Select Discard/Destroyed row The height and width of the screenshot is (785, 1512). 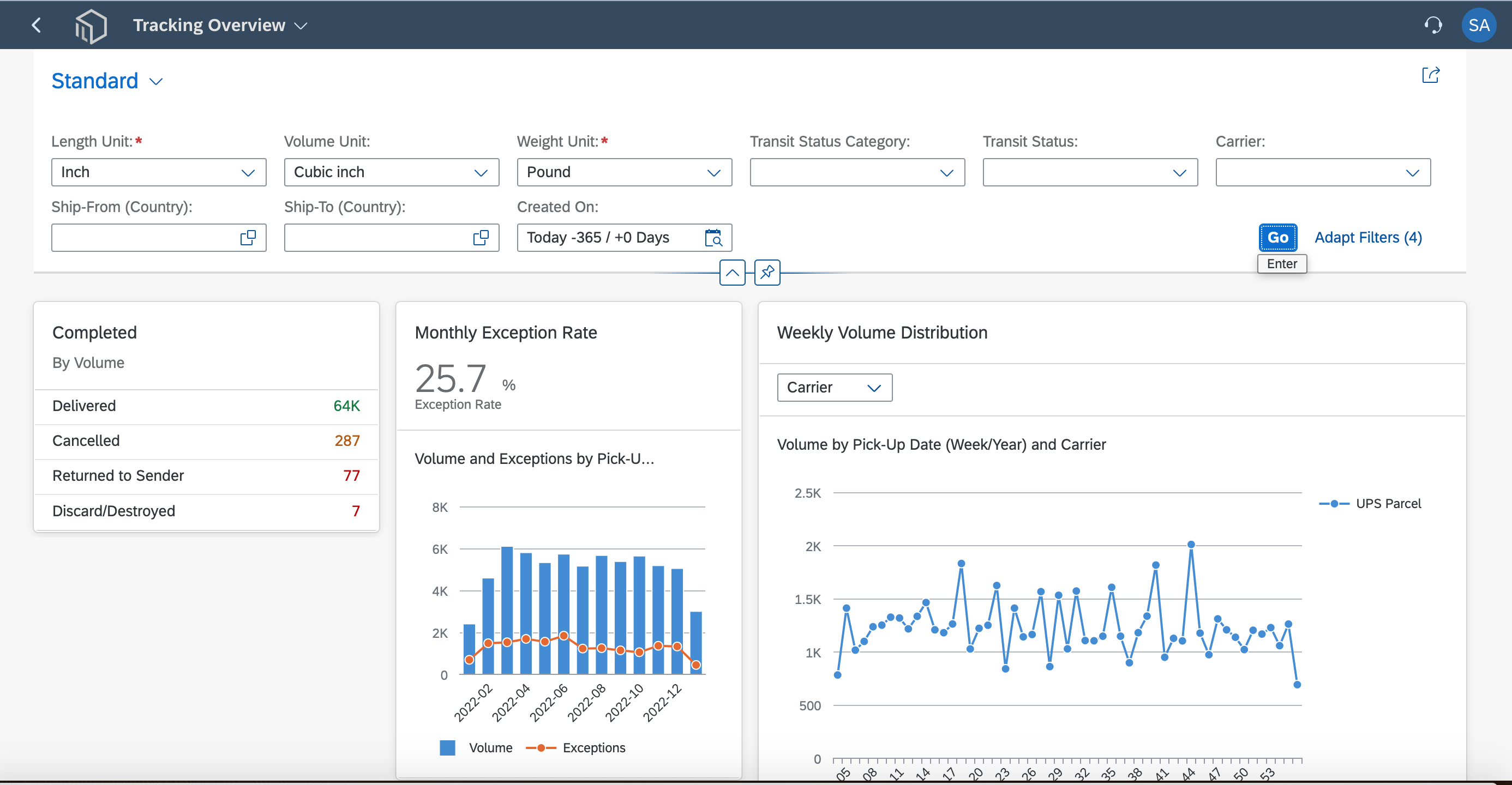[x=207, y=511]
